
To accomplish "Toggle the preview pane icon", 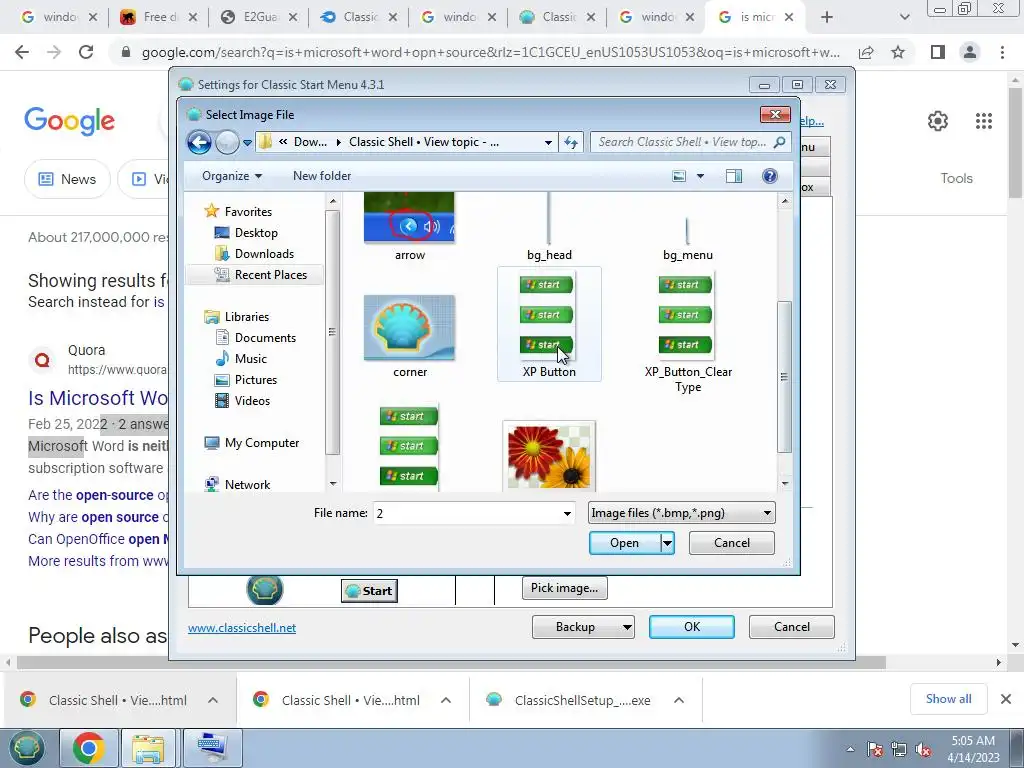I will tap(734, 176).
